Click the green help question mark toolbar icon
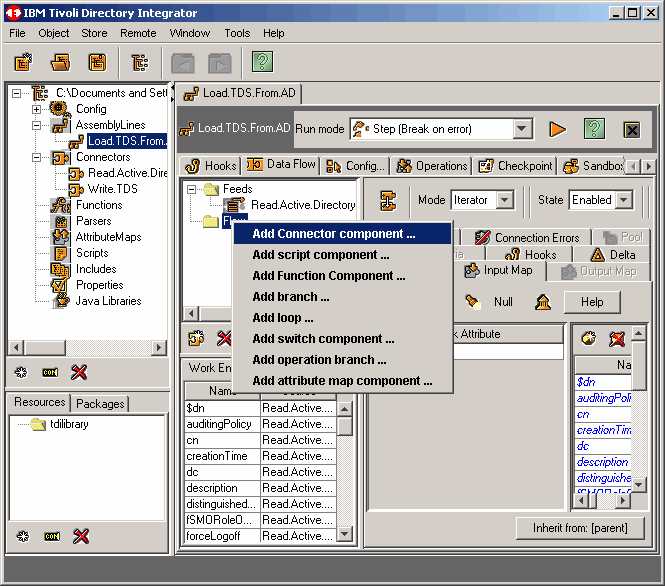This screenshot has height=586, width=665. (262, 62)
